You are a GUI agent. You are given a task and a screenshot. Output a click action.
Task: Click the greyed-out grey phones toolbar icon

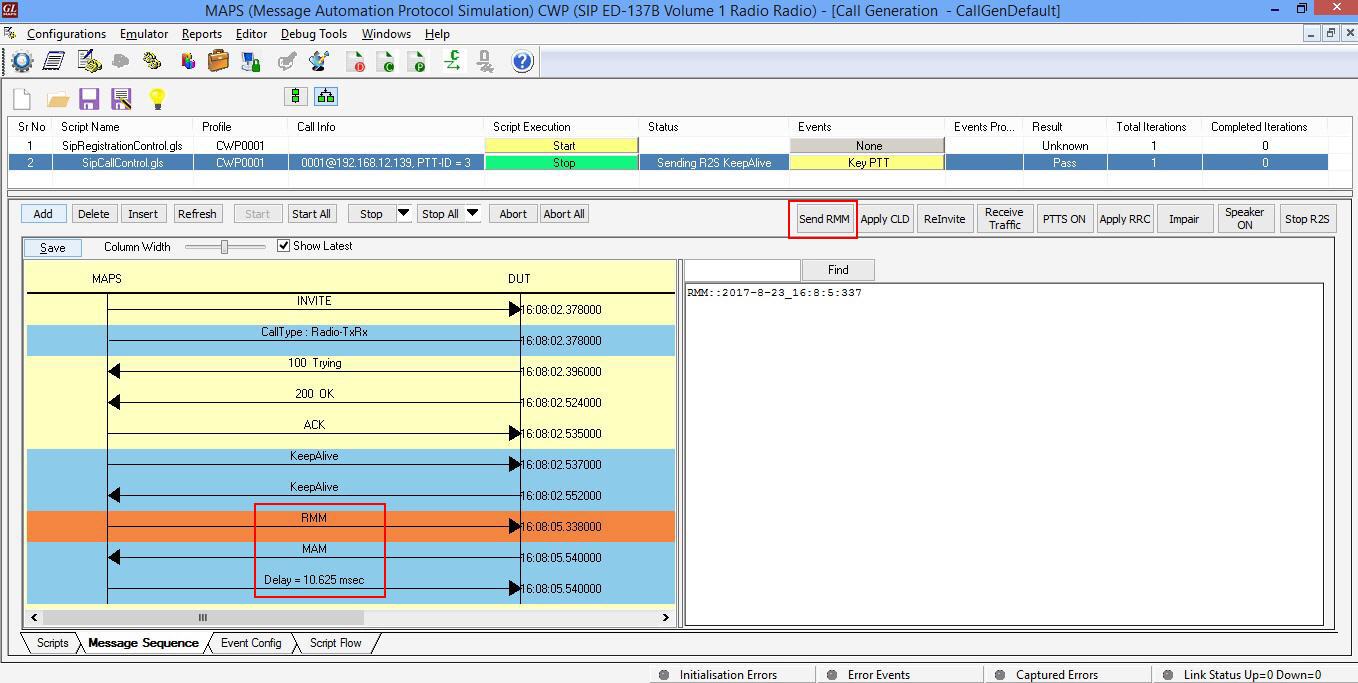click(121, 62)
